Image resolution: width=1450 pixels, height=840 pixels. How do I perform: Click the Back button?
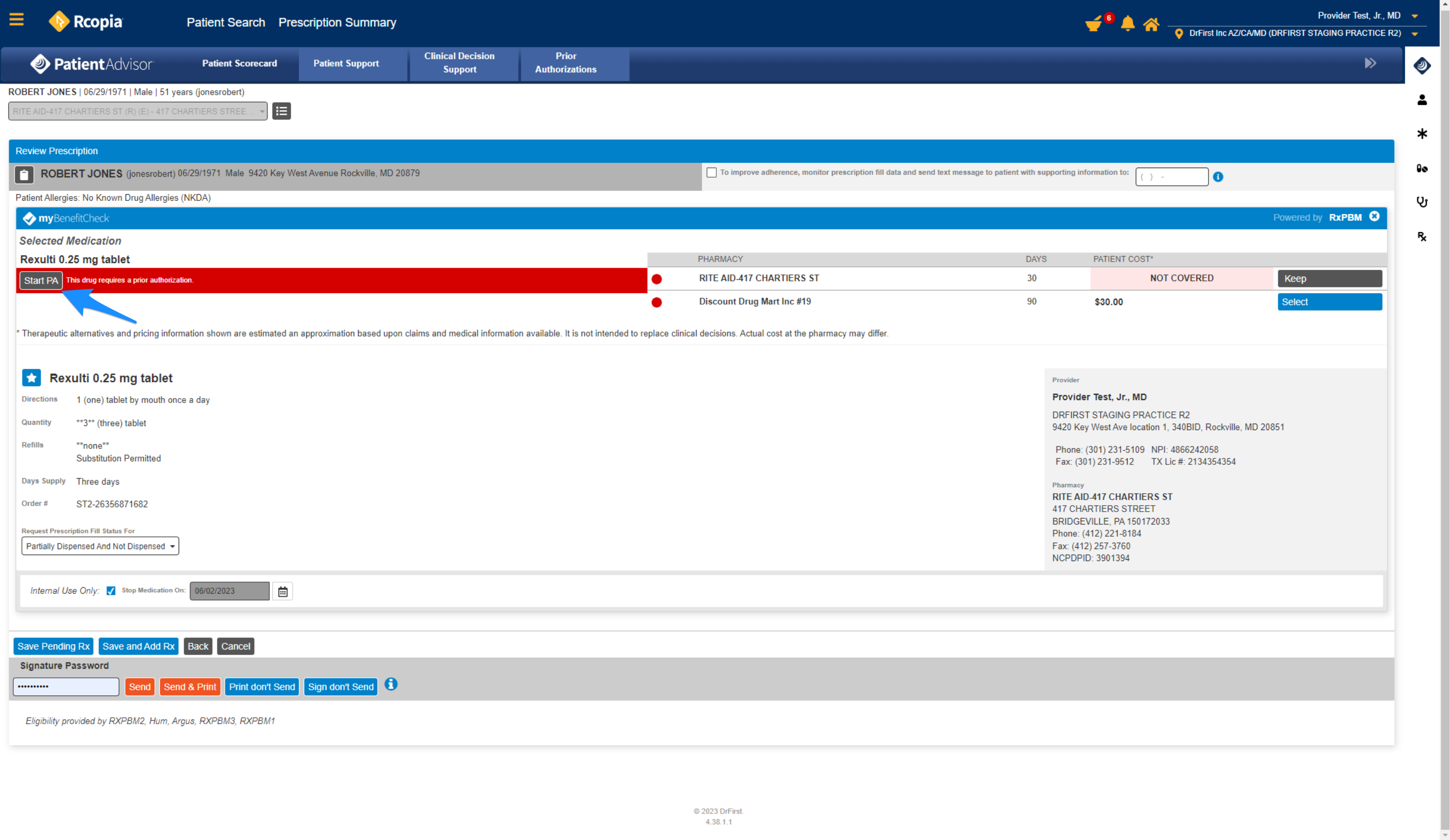tap(198, 646)
